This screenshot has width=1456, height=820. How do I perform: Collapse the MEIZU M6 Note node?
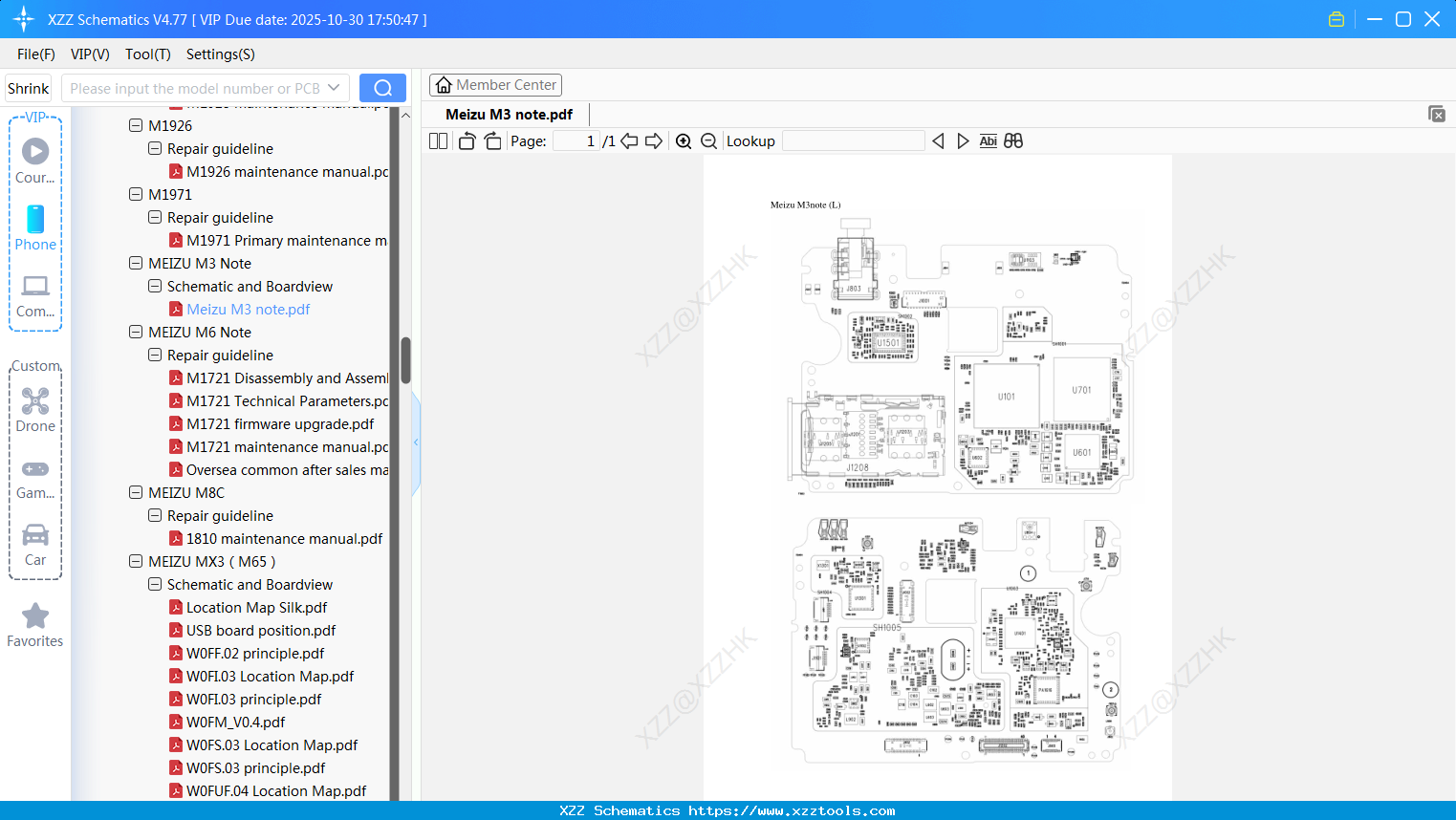click(136, 332)
